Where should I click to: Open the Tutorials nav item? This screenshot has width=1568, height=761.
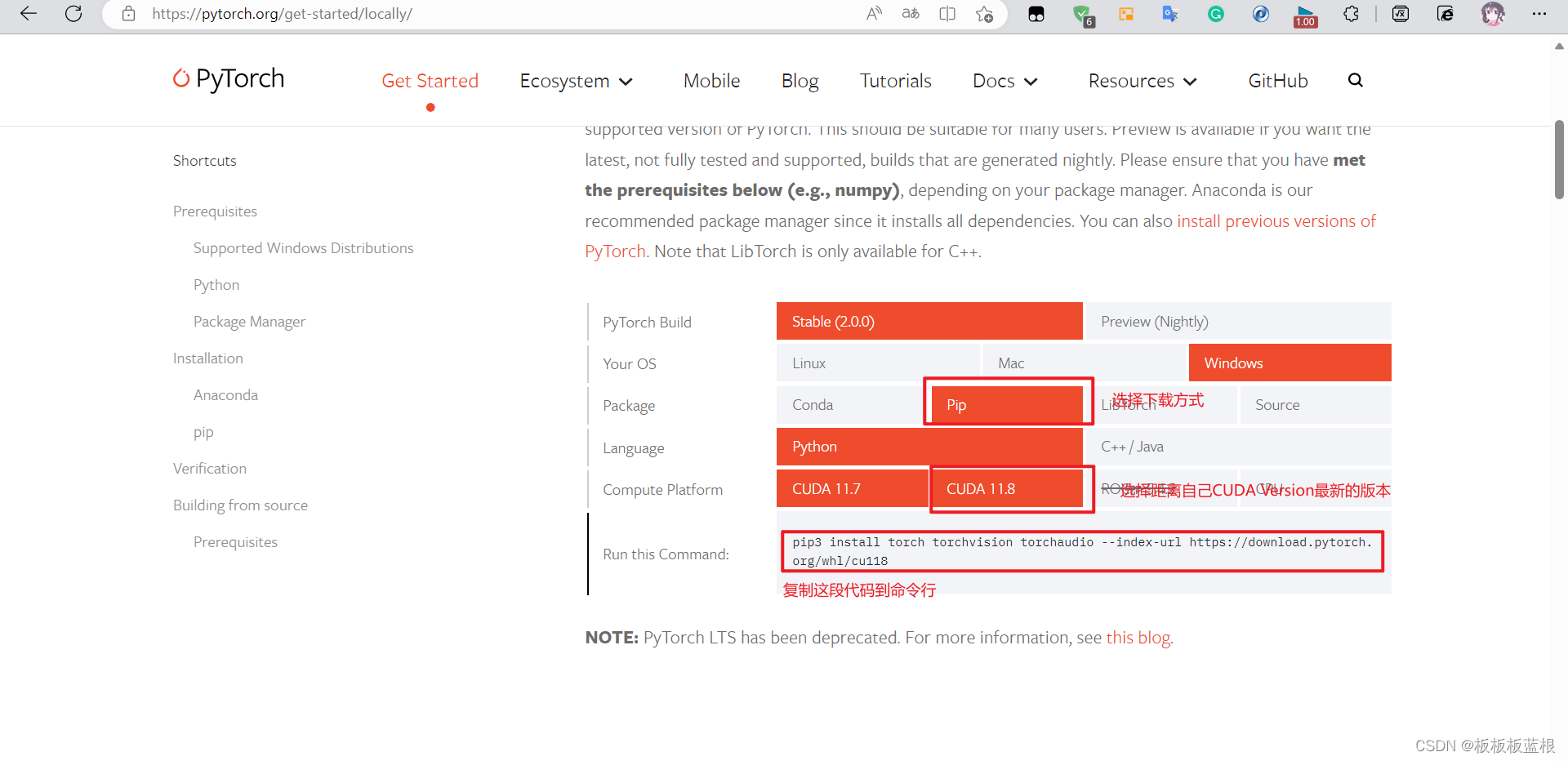(x=895, y=81)
